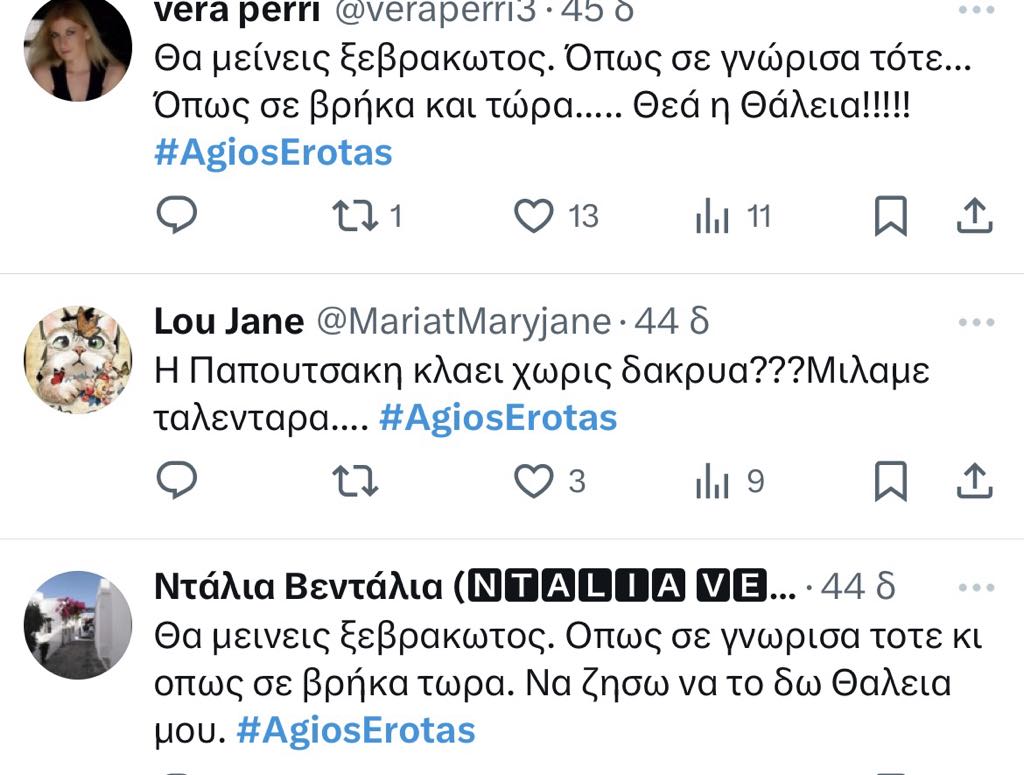Retweet vera perri's tweet

point(353,215)
